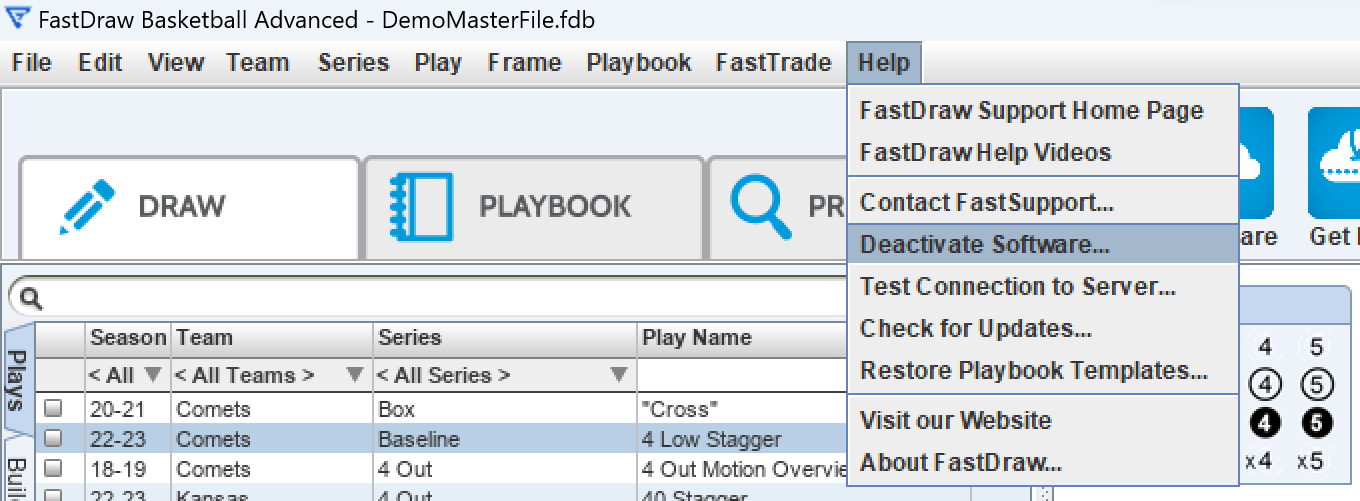
Task: Select the '4 Low Stagger' play name
Action: point(742,439)
